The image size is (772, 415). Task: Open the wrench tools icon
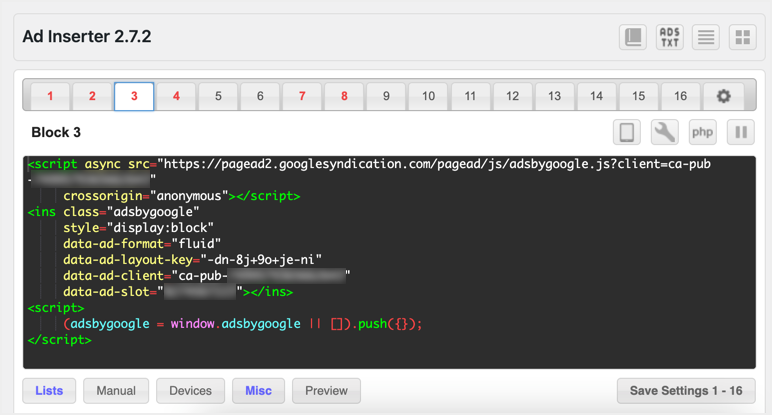pyautogui.click(x=665, y=132)
